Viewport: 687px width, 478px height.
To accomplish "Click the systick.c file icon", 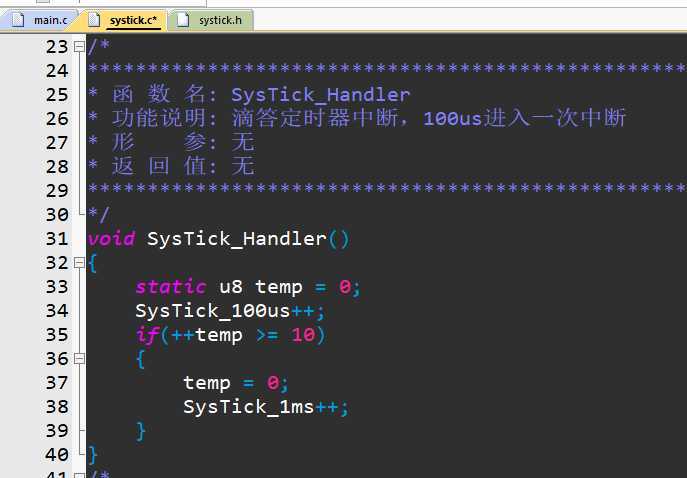I will [x=94, y=20].
